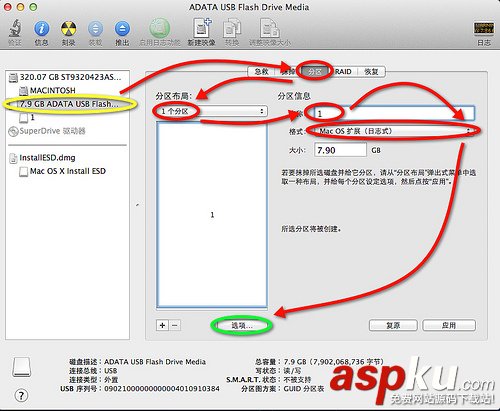
Task: Click the Verify (验证) microscope toolbar icon
Action: 15,29
